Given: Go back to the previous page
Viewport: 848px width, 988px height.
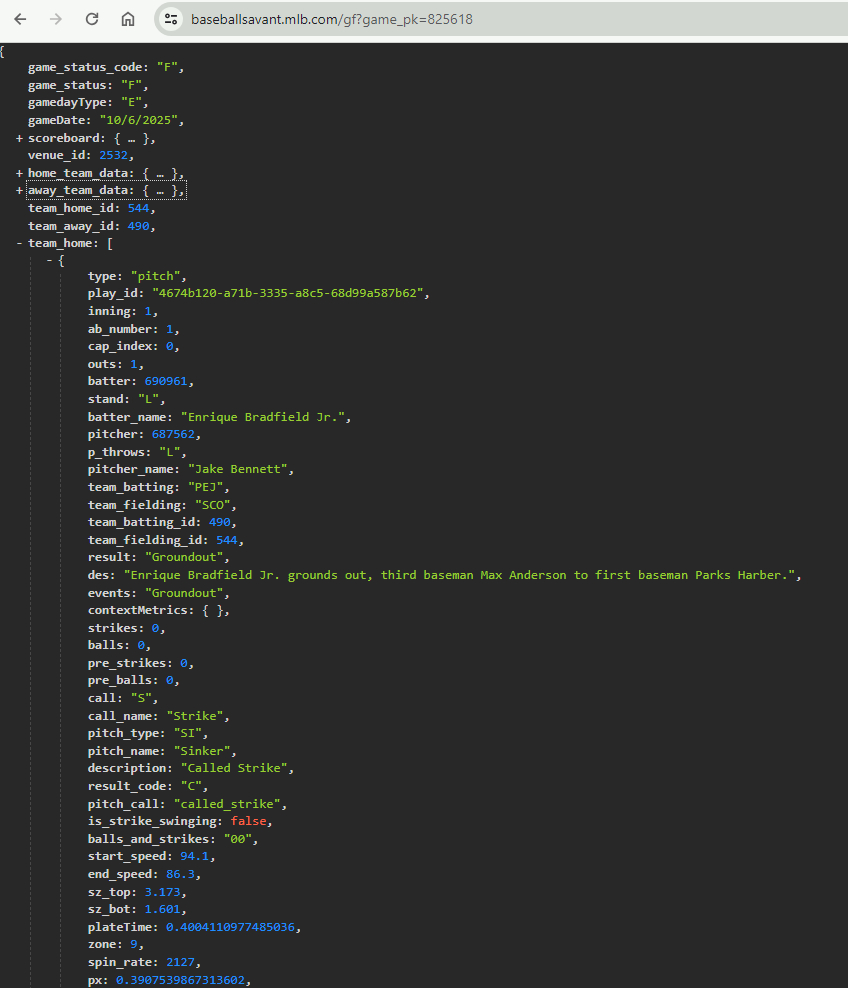Looking at the screenshot, I should (x=20, y=19).
